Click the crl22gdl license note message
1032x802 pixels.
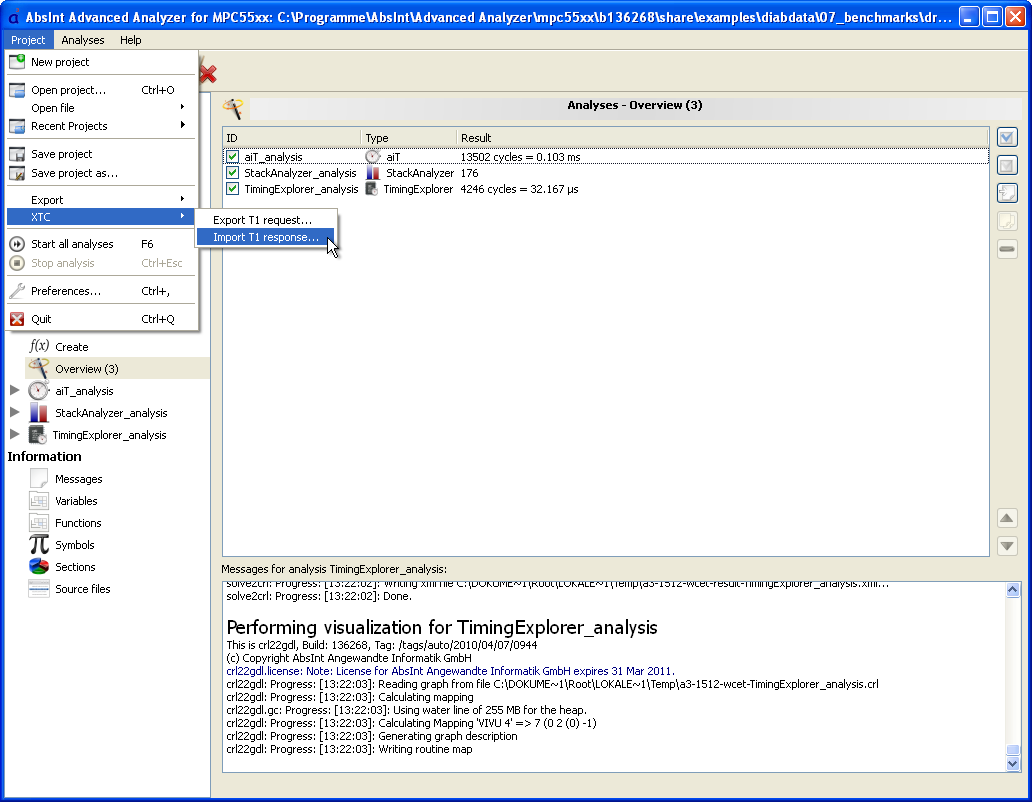pyautogui.click(x=450, y=671)
